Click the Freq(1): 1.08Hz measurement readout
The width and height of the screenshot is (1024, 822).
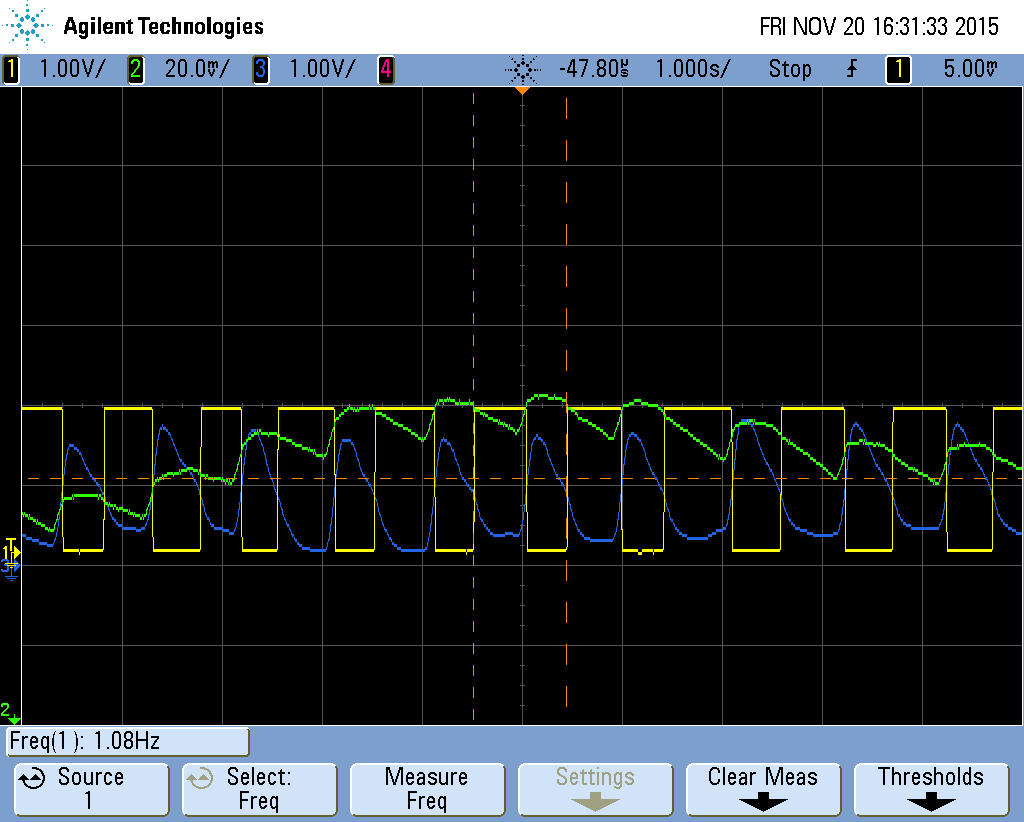[126, 741]
